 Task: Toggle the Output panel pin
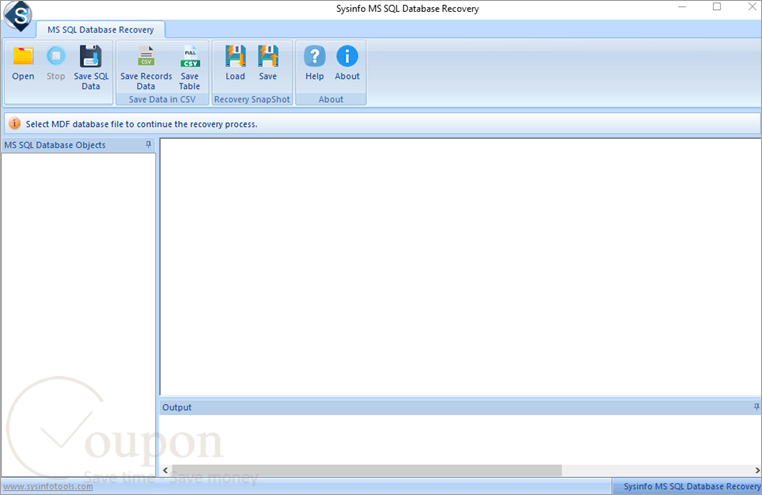tap(756, 407)
